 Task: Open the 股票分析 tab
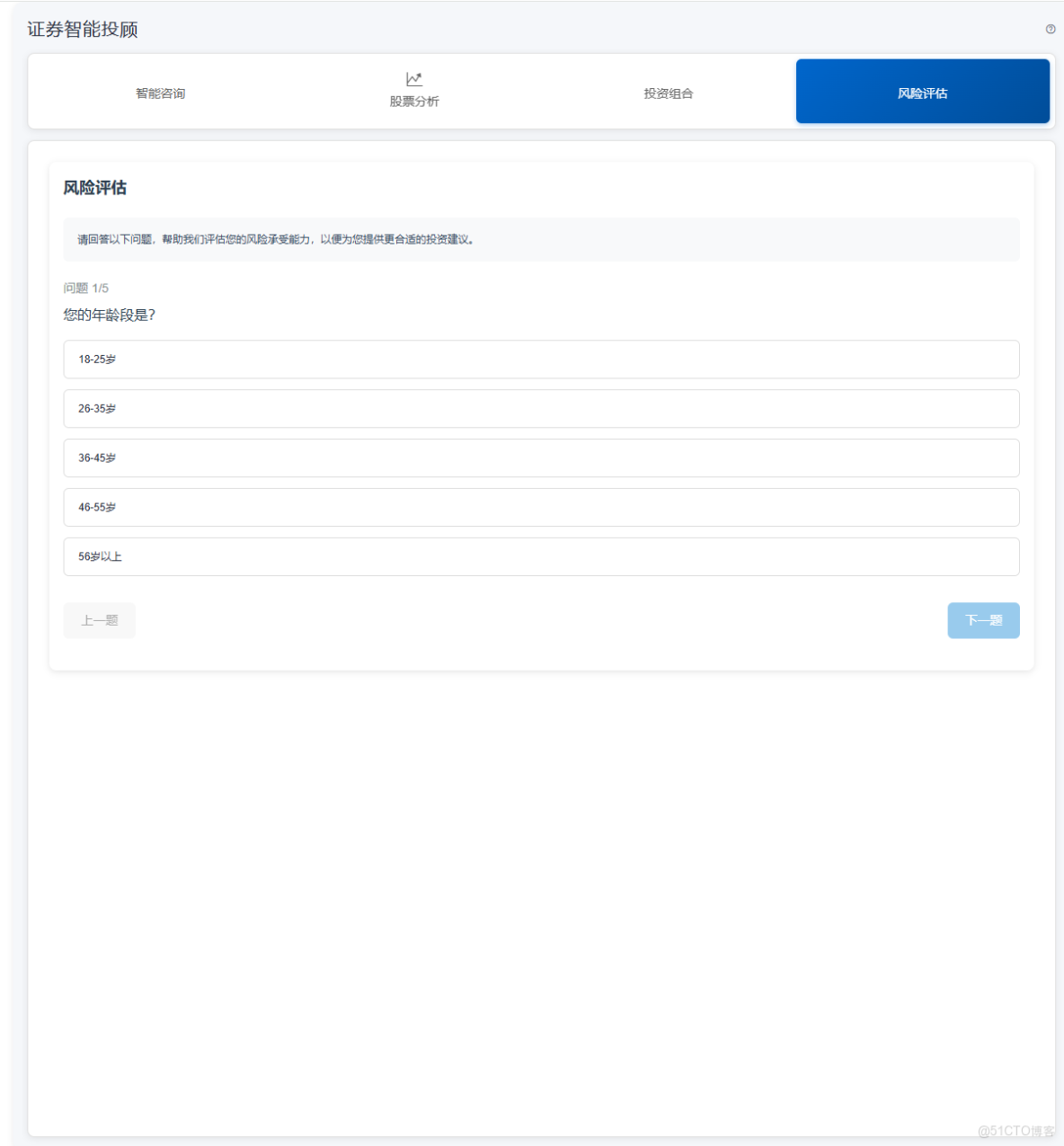click(414, 101)
